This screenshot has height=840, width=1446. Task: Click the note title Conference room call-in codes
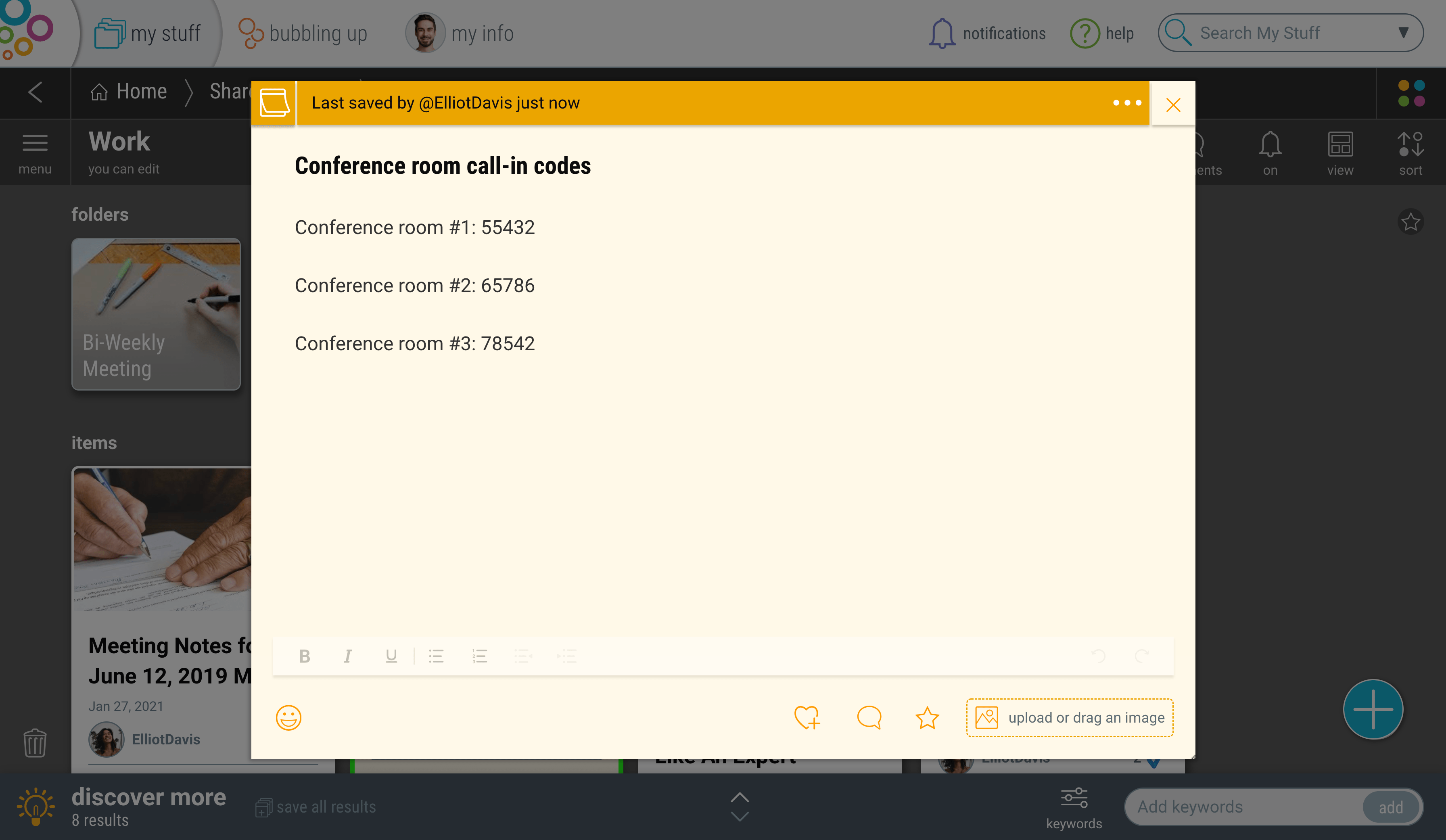pyautogui.click(x=443, y=166)
